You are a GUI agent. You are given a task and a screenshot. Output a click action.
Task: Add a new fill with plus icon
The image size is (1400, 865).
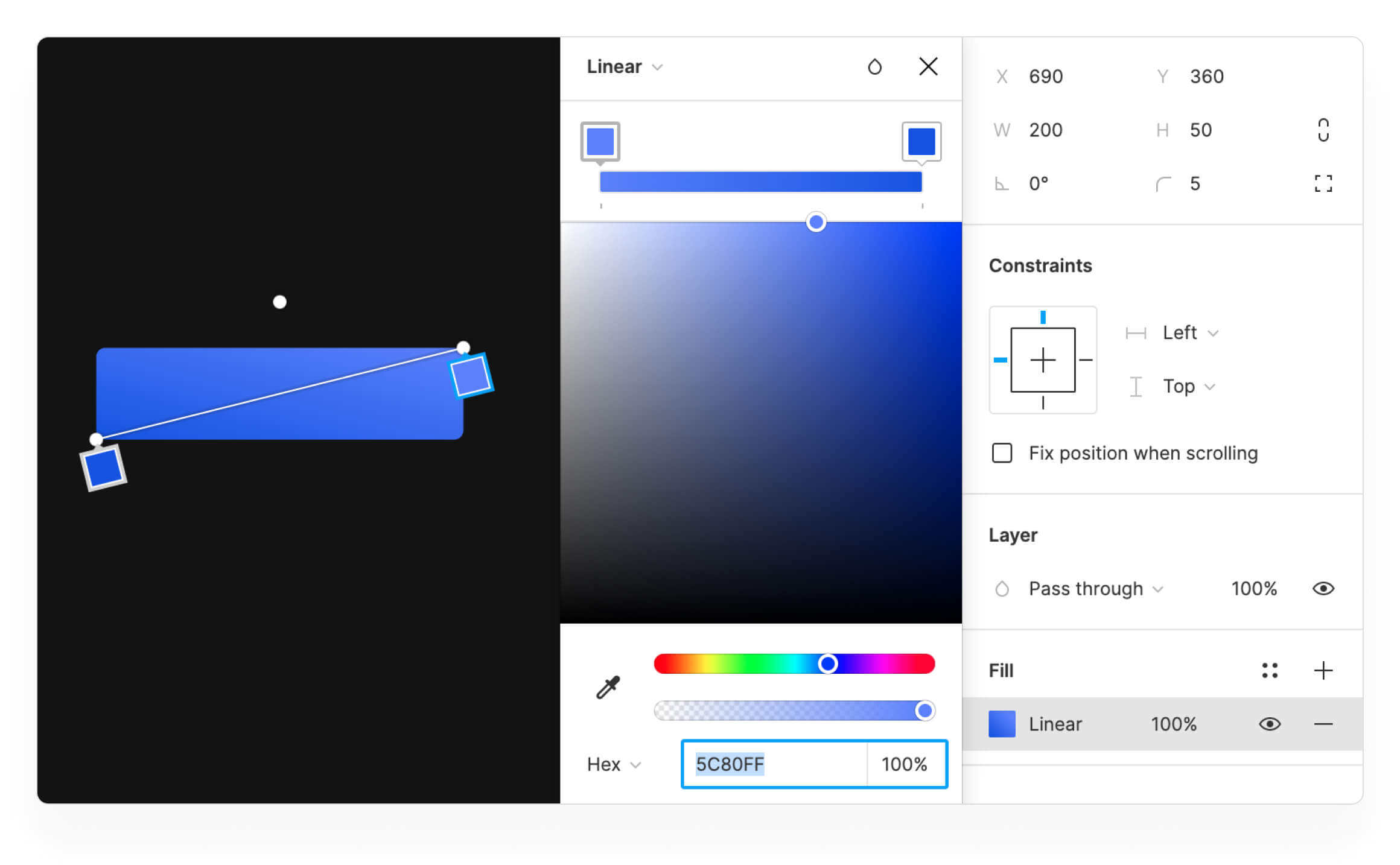tap(1323, 670)
